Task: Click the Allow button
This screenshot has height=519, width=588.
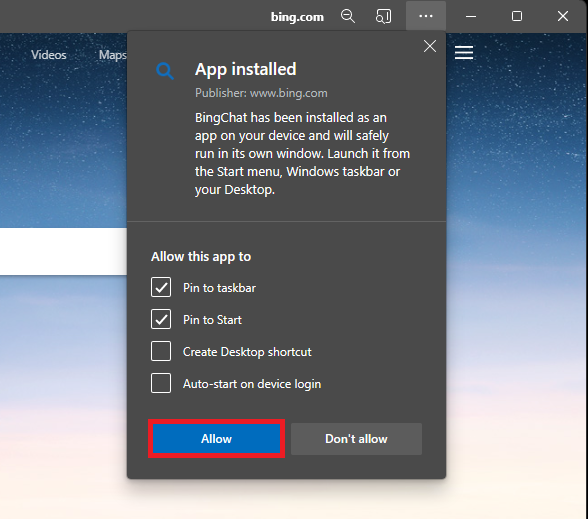Action: tap(216, 439)
